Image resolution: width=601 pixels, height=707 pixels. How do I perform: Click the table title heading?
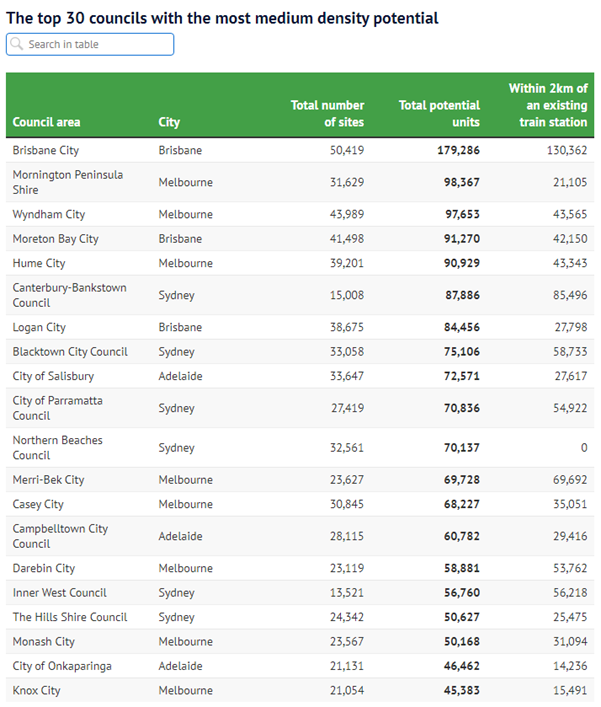(222, 18)
